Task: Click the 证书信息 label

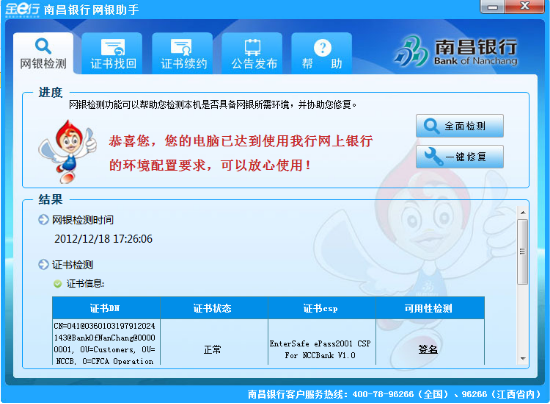Action: pyautogui.click(x=85, y=284)
